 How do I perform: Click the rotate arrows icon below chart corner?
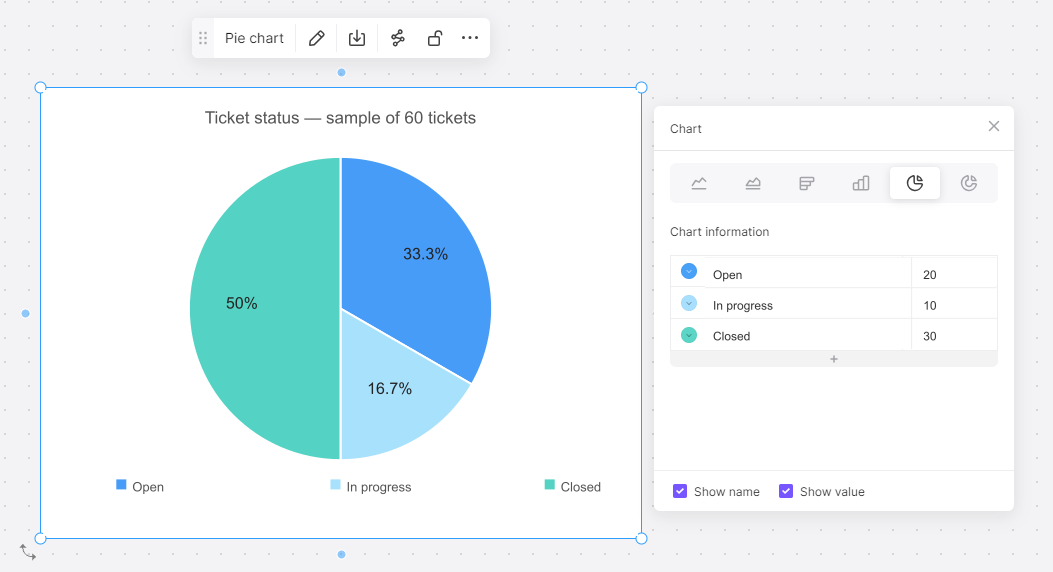(28, 553)
